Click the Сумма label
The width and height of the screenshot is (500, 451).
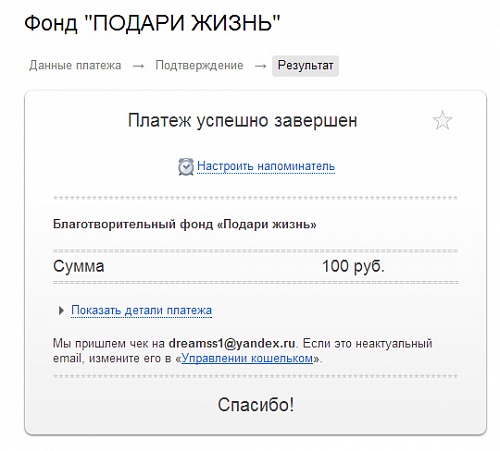(79, 266)
